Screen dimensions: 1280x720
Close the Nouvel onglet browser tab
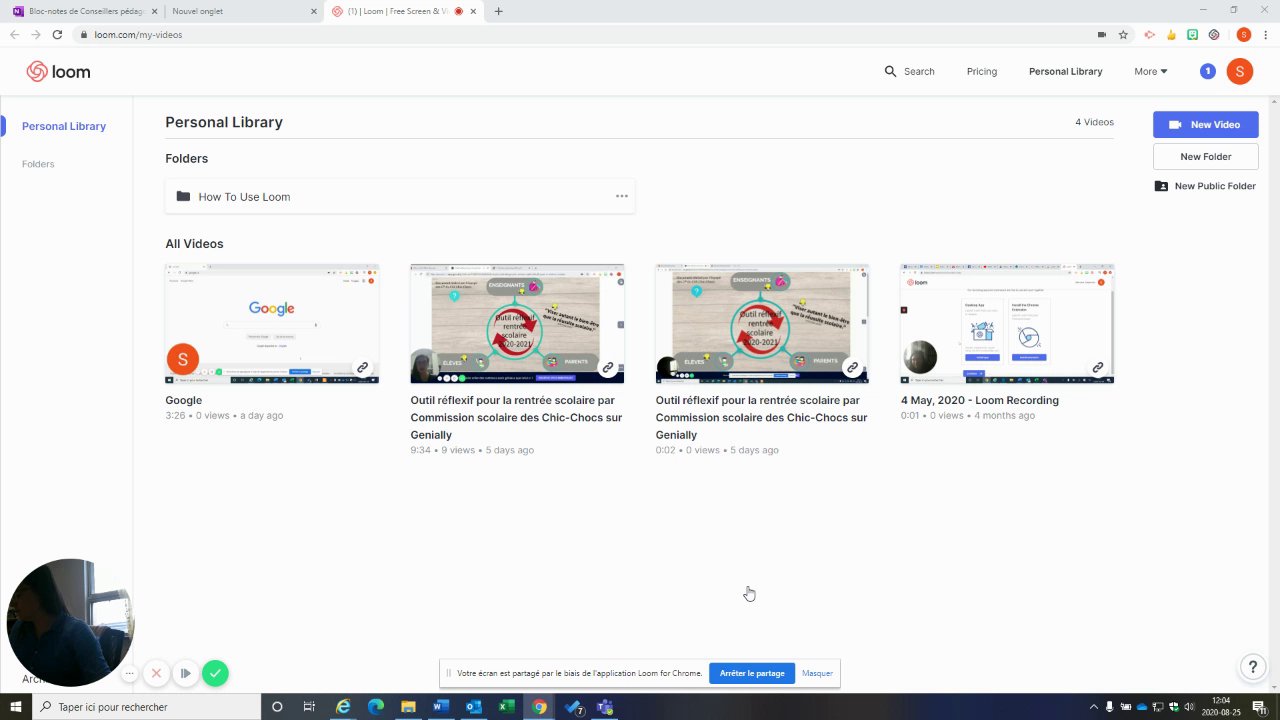[313, 12]
